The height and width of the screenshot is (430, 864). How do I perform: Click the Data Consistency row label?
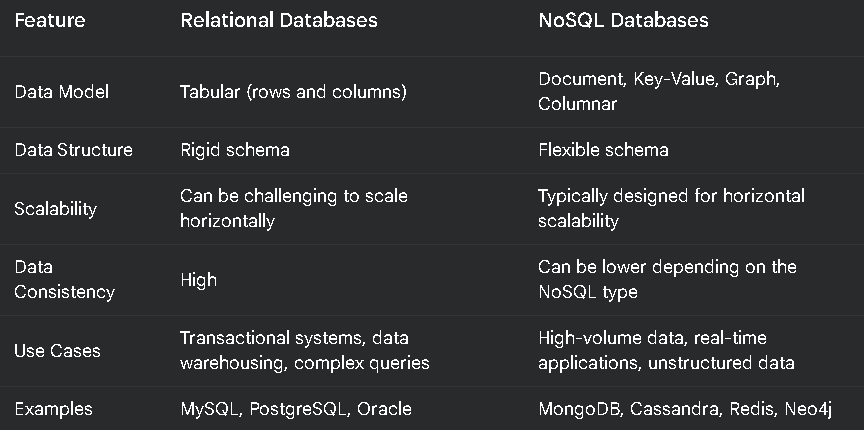pyautogui.click(x=64, y=280)
